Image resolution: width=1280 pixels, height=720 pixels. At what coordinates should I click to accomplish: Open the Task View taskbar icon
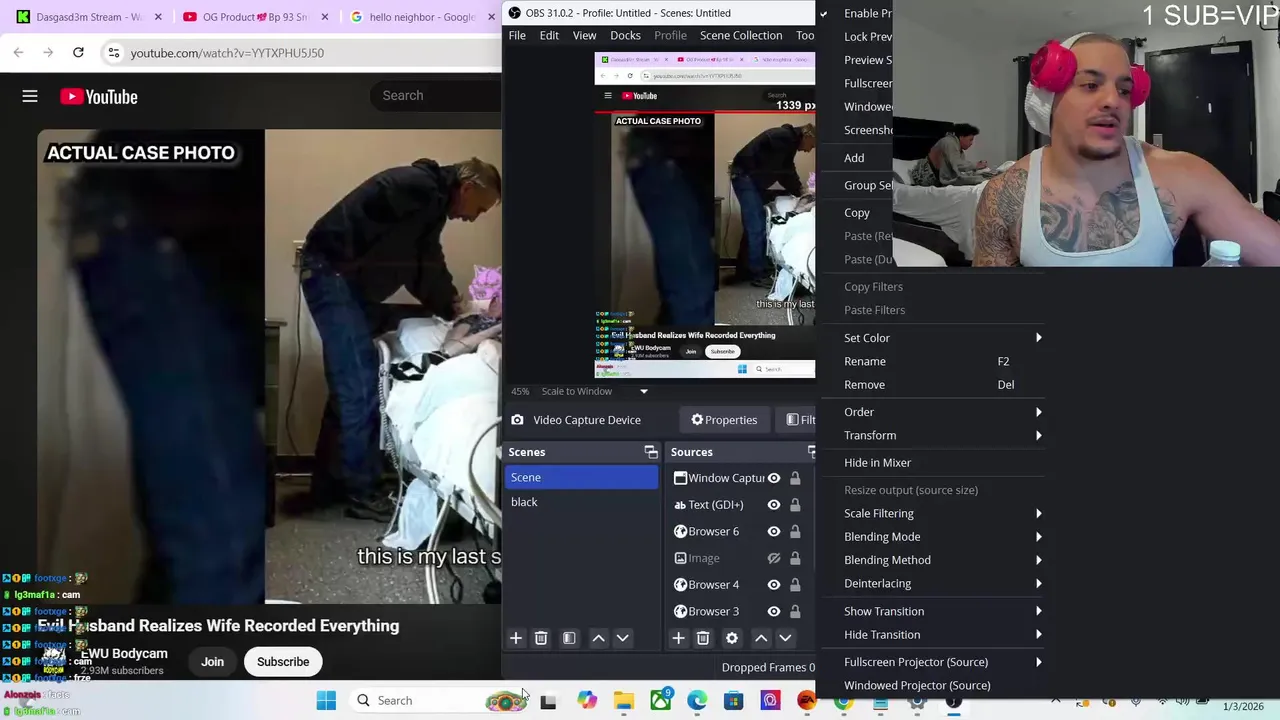tap(548, 700)
